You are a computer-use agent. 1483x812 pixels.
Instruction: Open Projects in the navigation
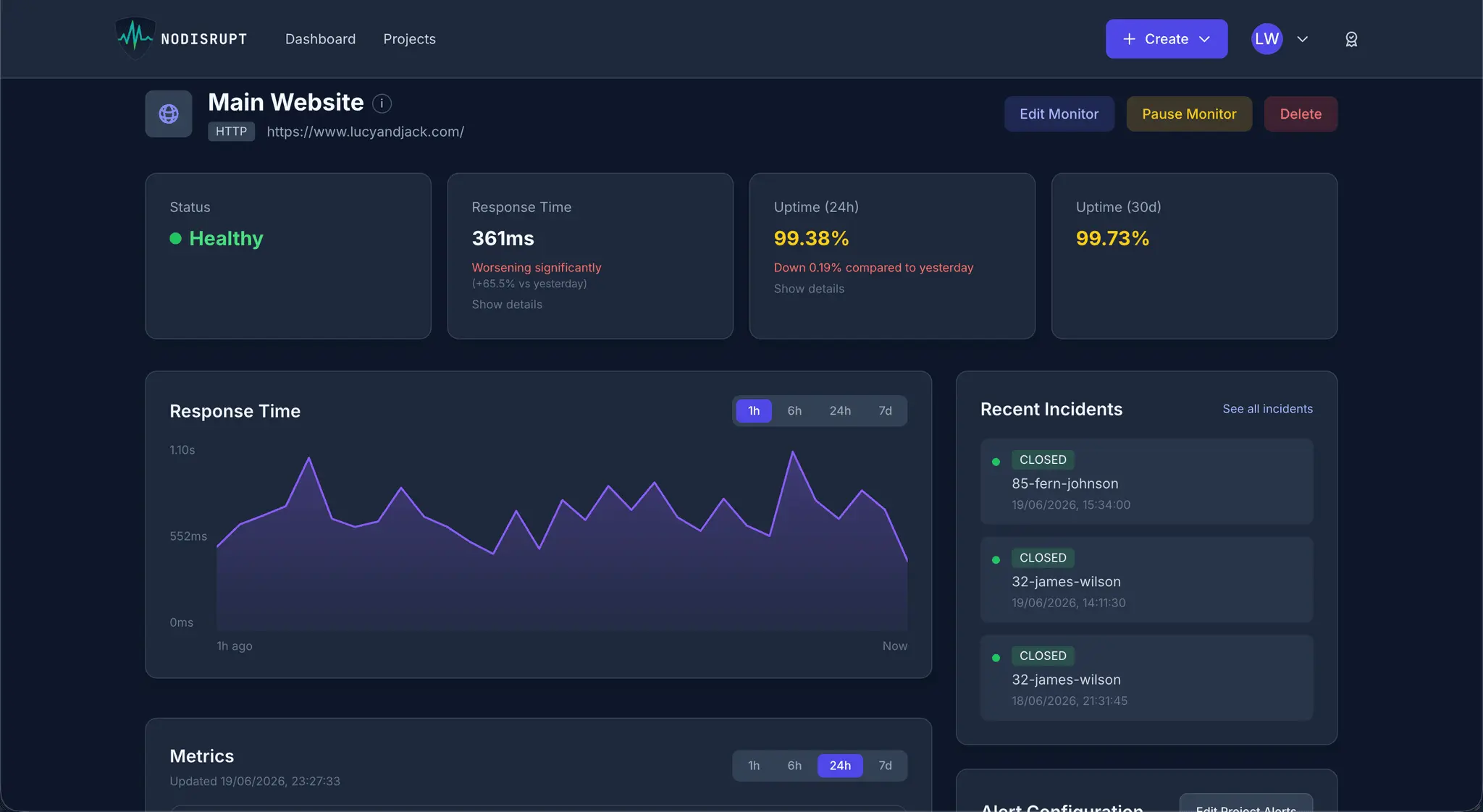click(x=409, y=39)
